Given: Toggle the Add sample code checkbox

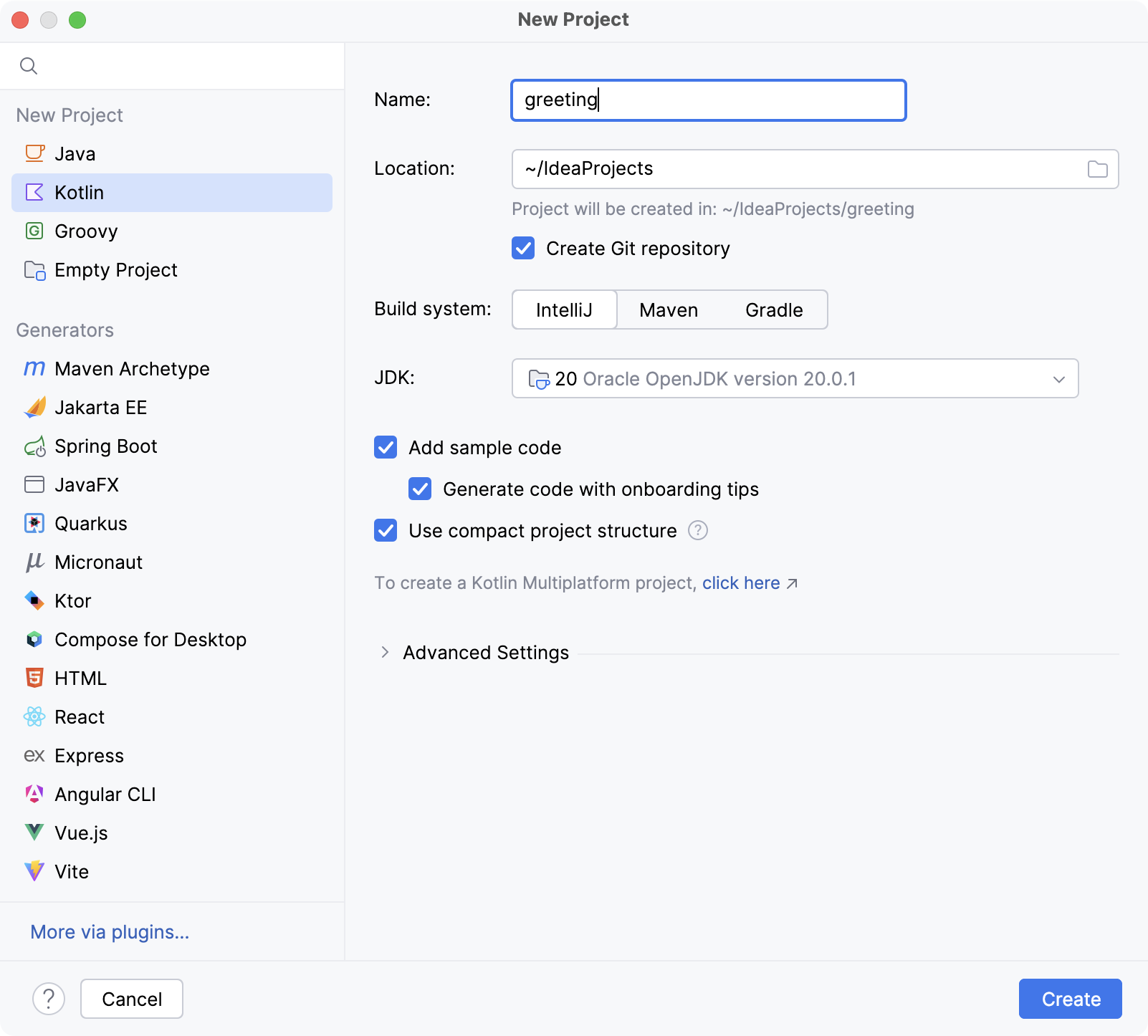Looking at the screenshot, I should [x=386, y=448].
